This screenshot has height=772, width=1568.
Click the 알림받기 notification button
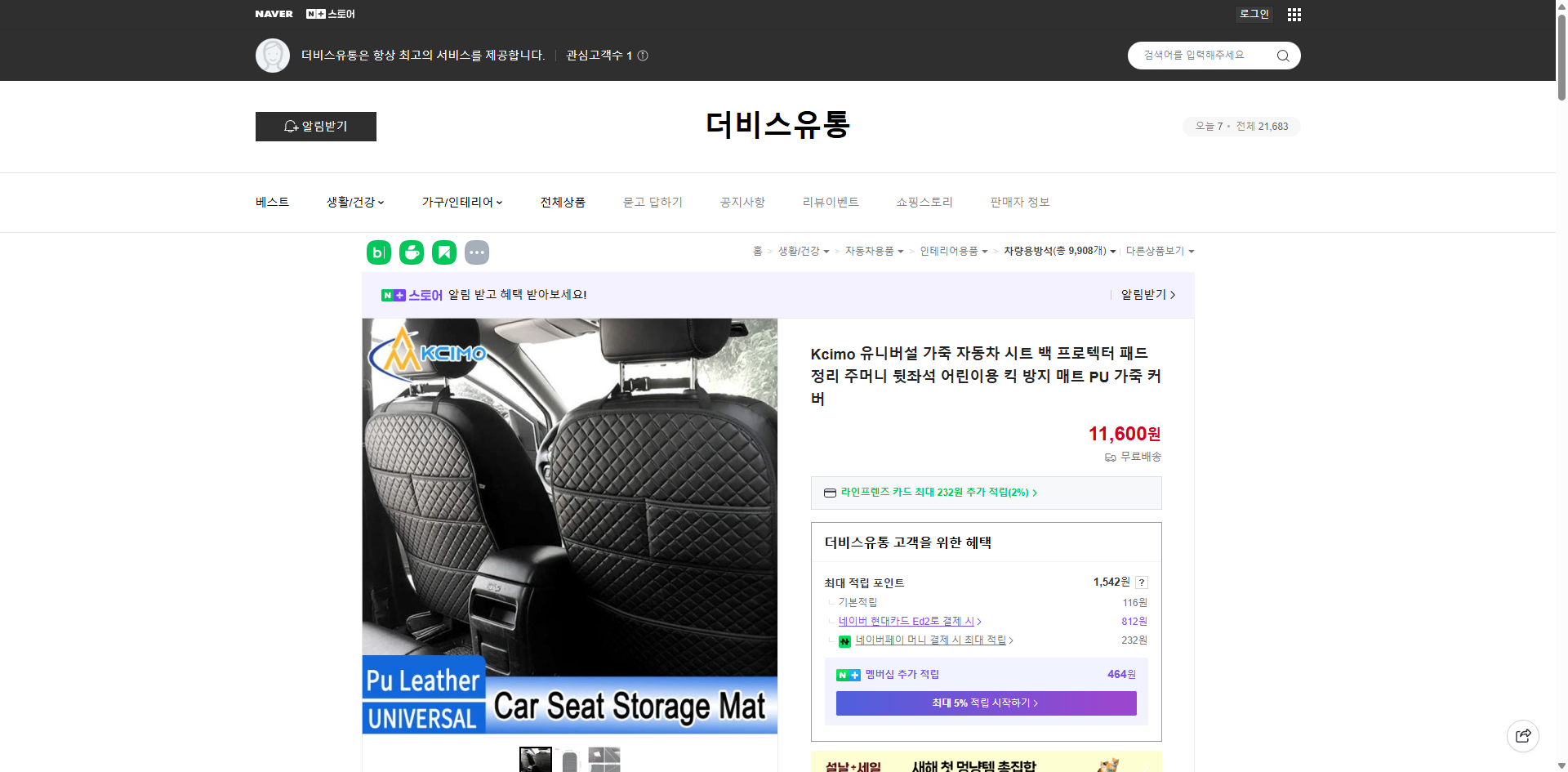(315, 127)
